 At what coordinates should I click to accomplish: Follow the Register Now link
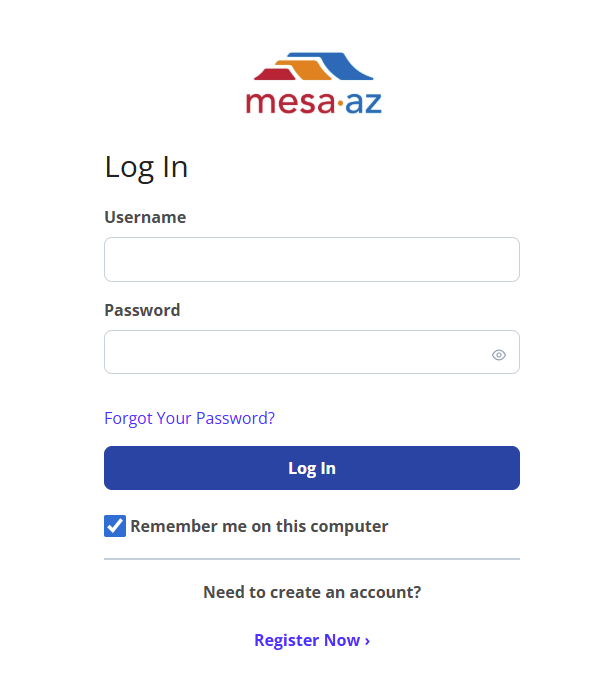[x=306, y=640]
